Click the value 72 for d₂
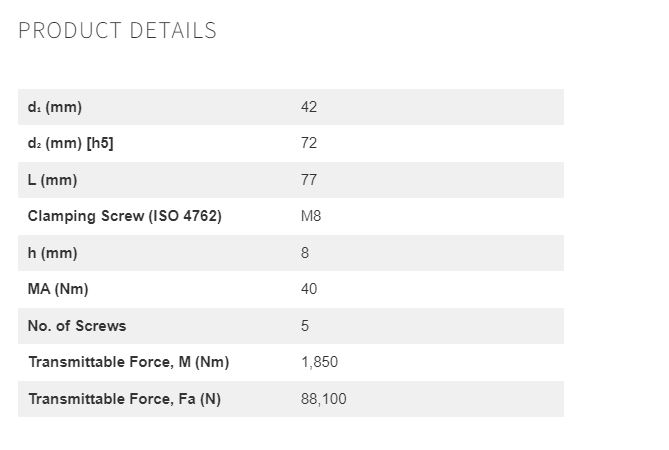669x450 pixels. point(309,143)
